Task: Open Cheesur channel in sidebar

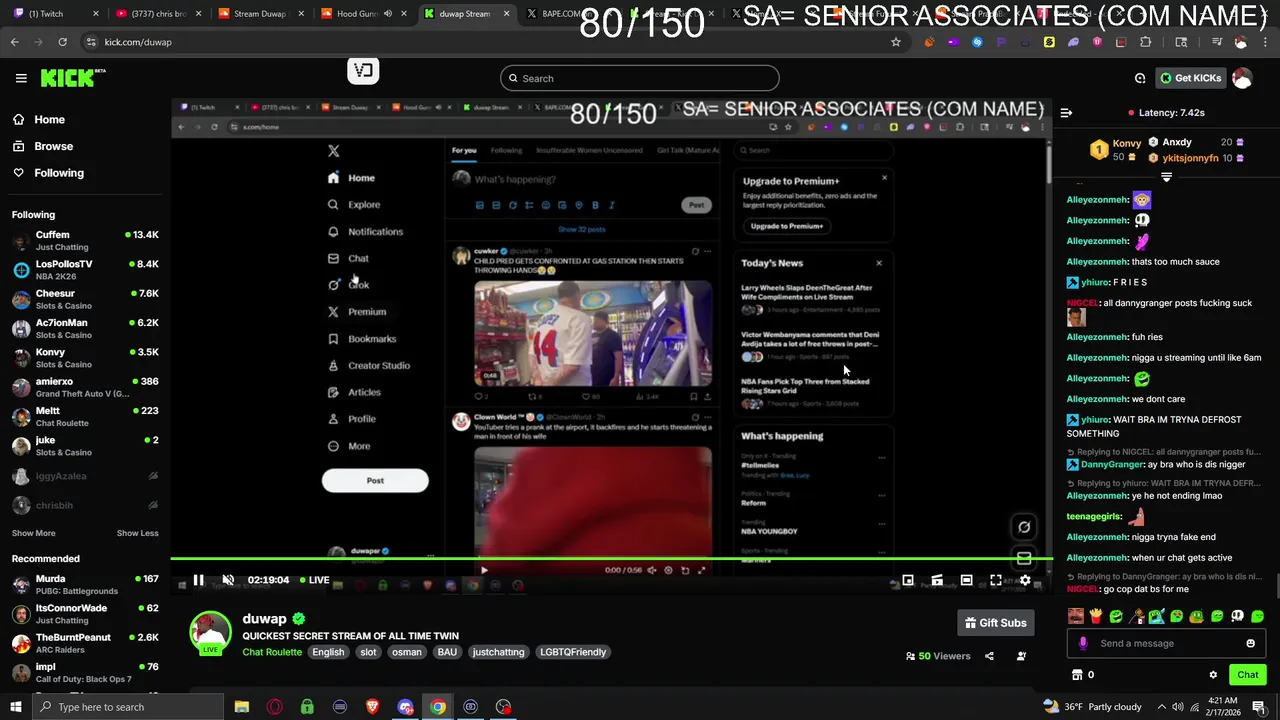Action: coord(85,299)
